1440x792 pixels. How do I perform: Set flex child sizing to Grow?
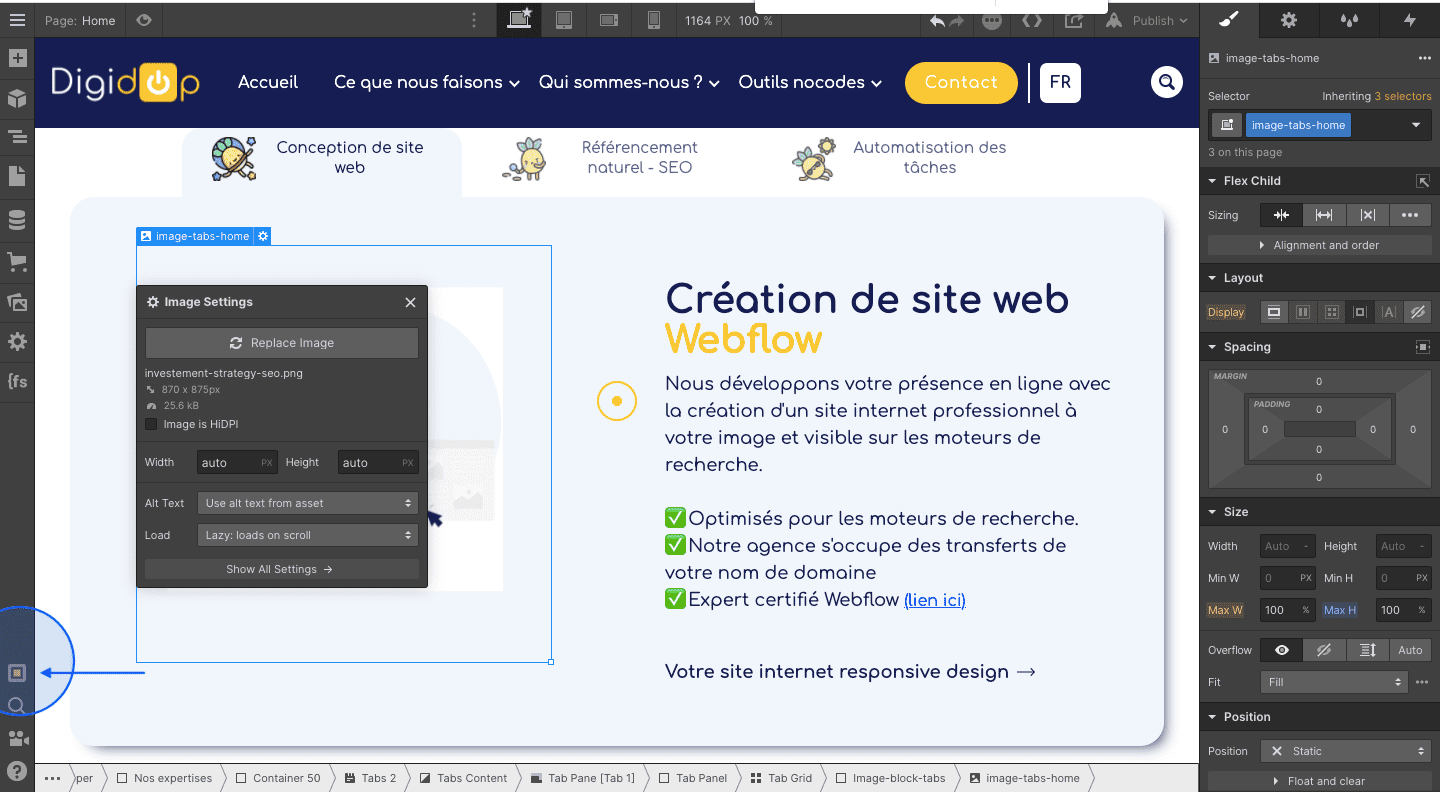click(x=1324, y=215)
